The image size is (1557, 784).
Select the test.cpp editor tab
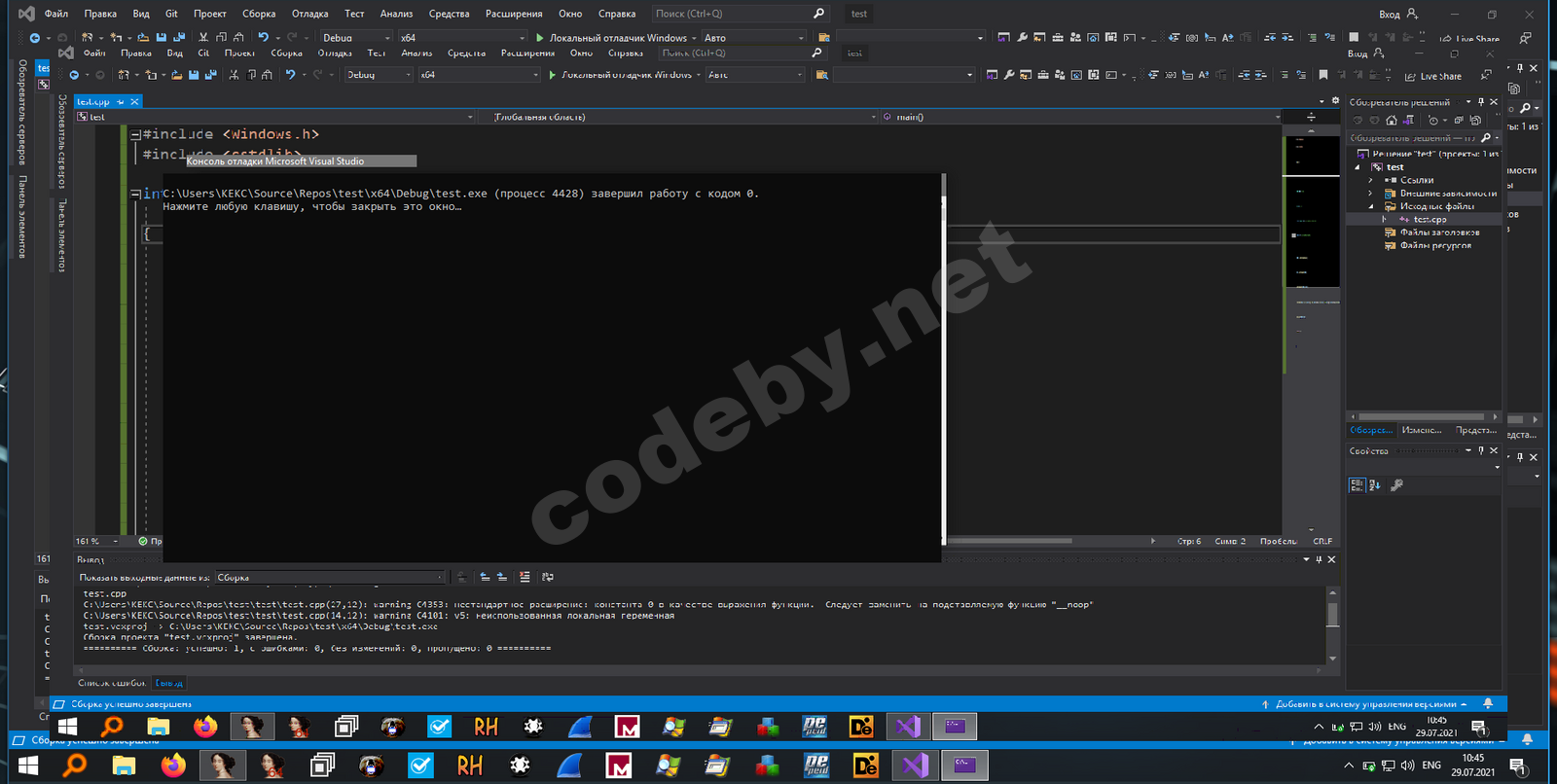94,101
